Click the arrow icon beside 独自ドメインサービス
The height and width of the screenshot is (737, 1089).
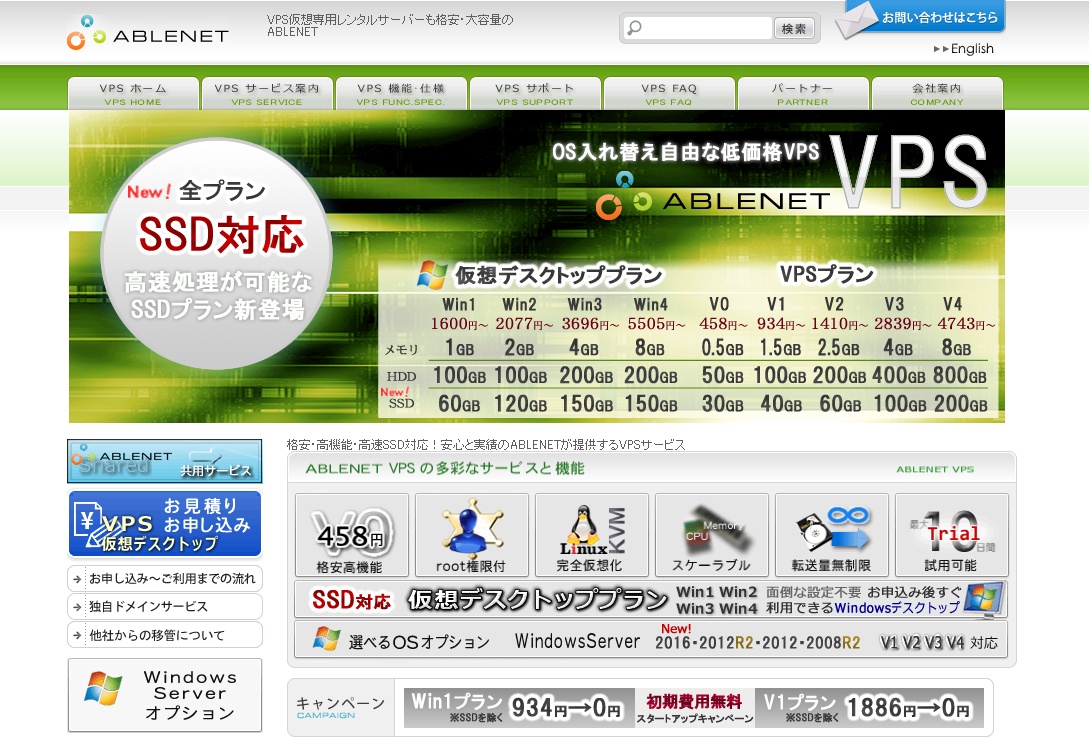coord(77,607)
